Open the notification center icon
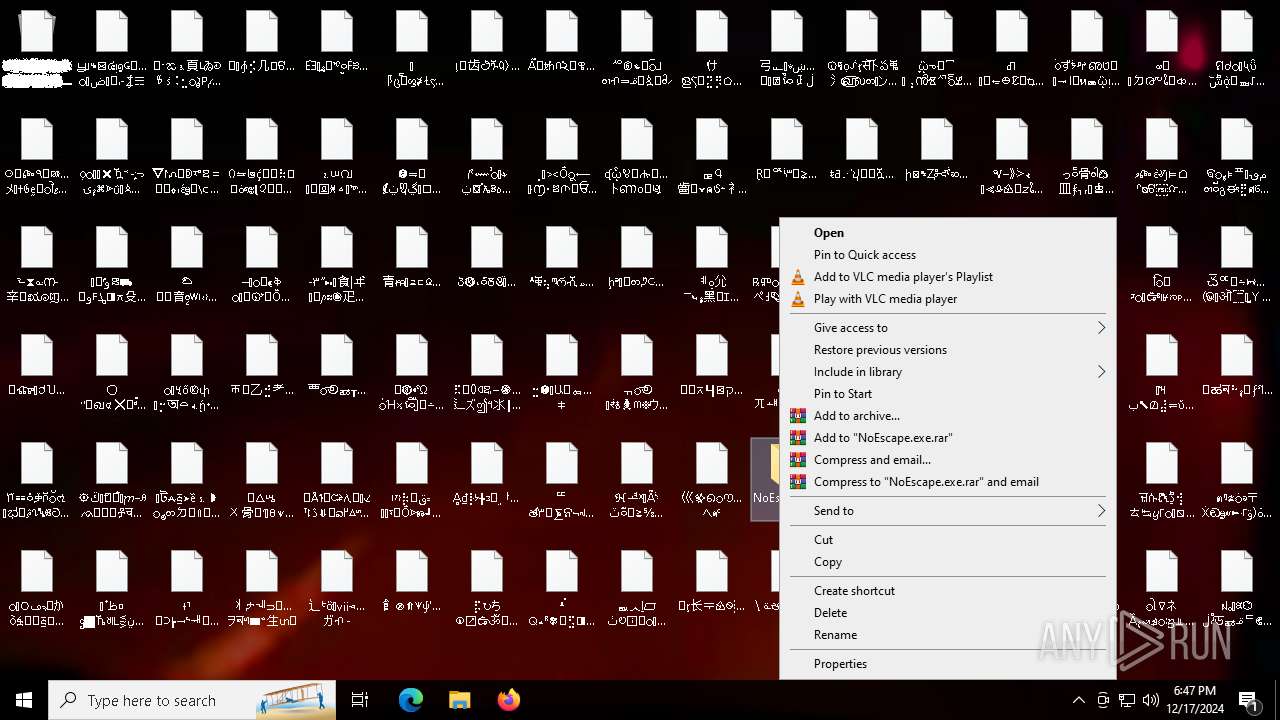The width and height of the screenshot is (1280, 720). point(1248,700)
